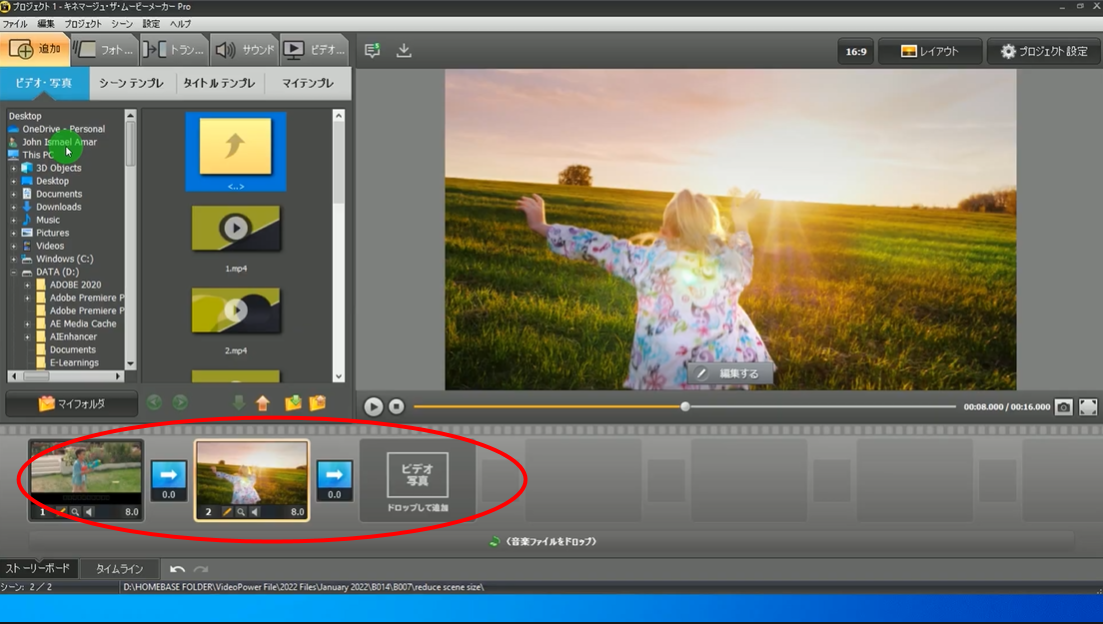1103x624 pixels.
Task: Click the magnifier icon on scene 1
Action: pyautogui.click(x=75, y=512)
